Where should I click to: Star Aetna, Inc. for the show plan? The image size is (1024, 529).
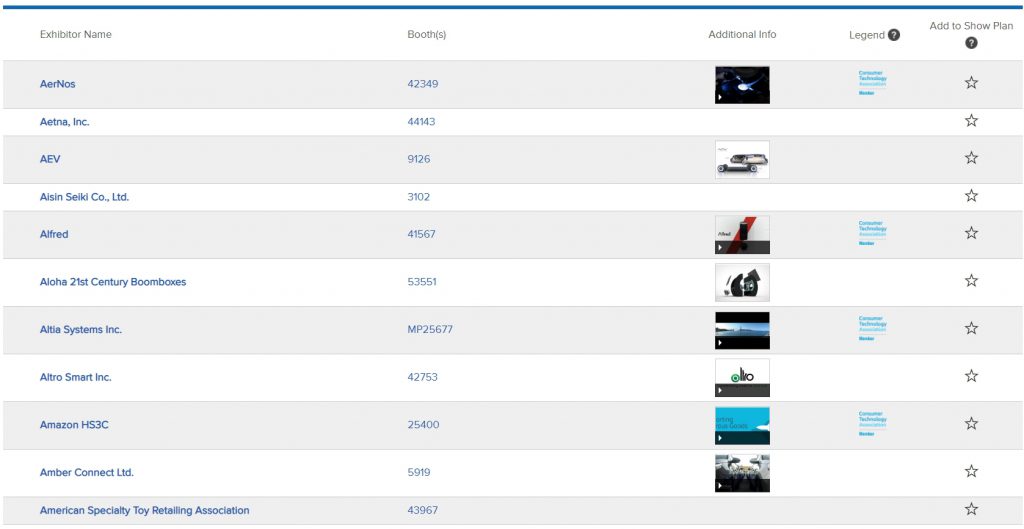point(971,120)
